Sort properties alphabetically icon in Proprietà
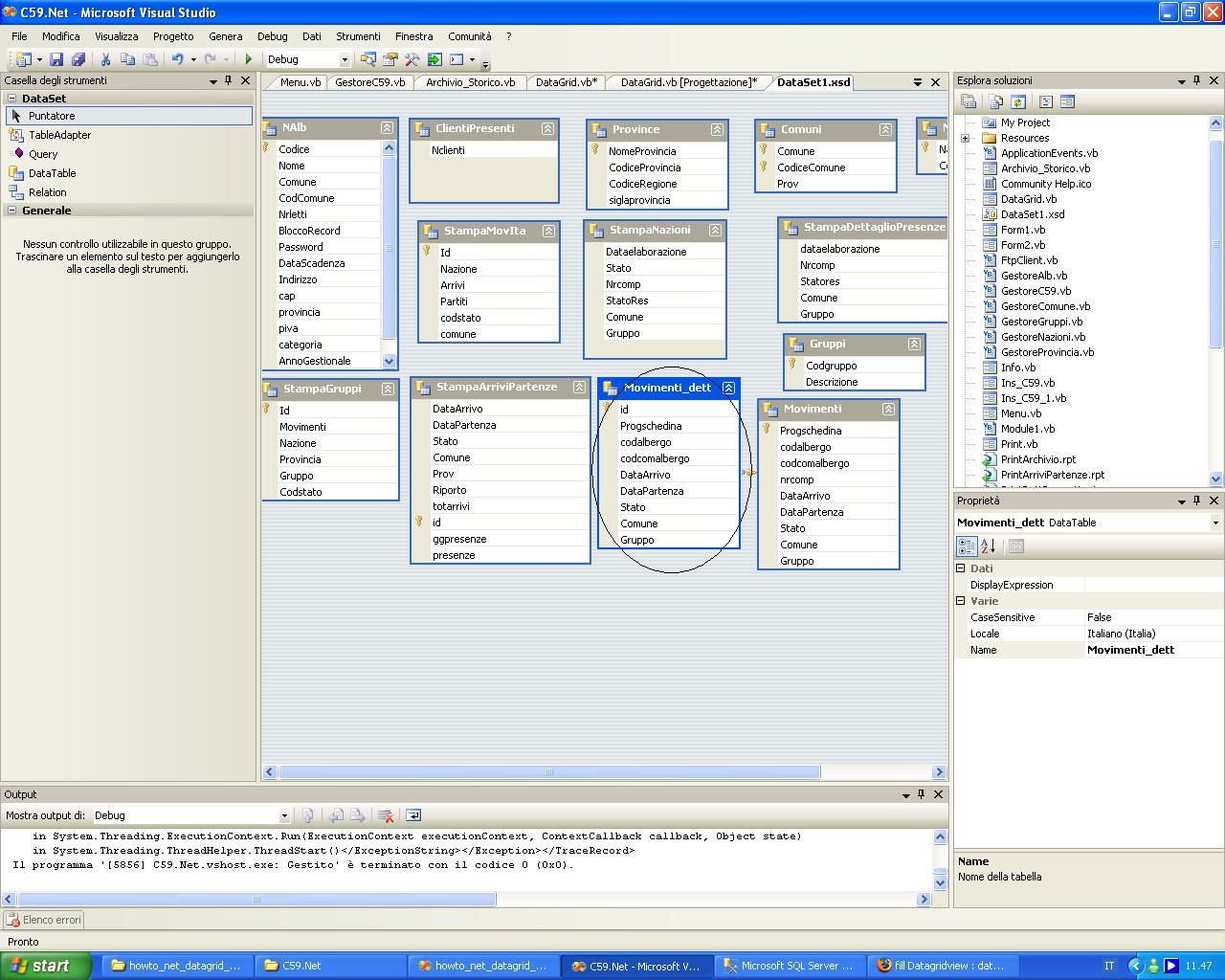This screenshot has width=1225, height=980. pos(989,546)
